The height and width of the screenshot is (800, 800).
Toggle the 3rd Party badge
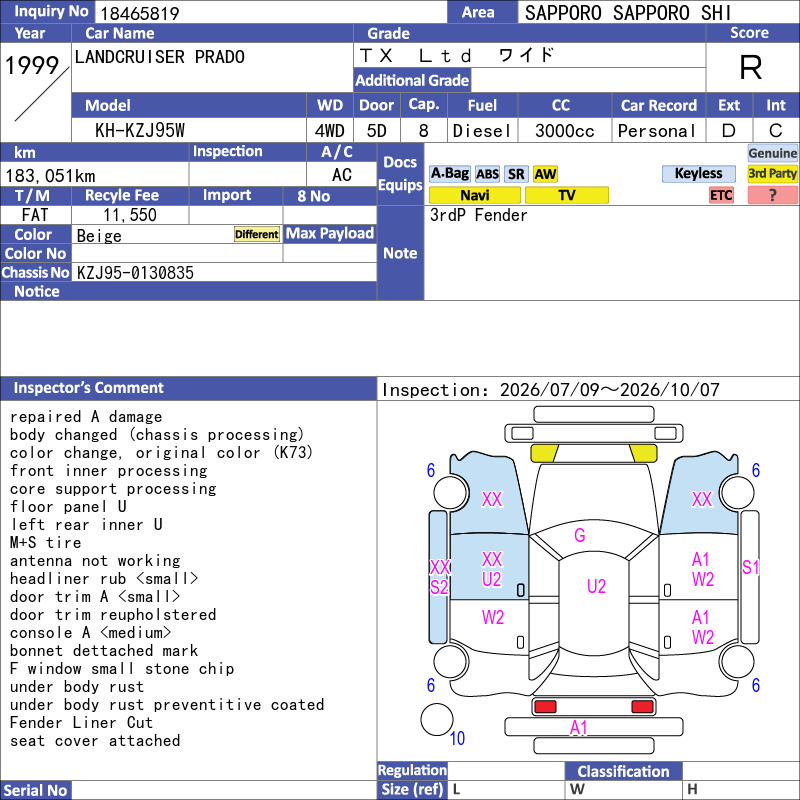[x=772, y=173]
